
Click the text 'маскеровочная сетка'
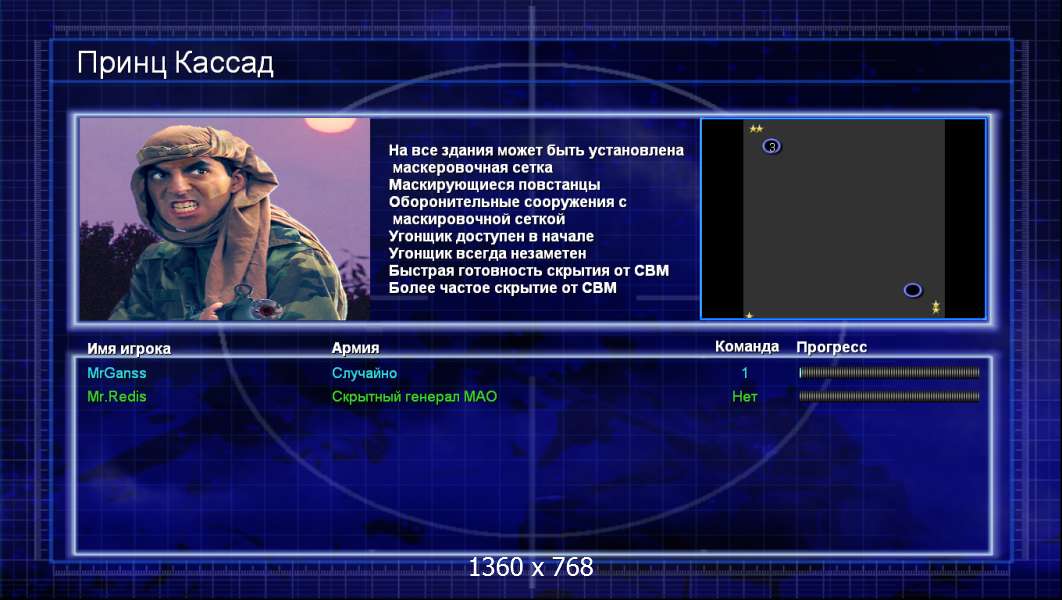(472, 167)
